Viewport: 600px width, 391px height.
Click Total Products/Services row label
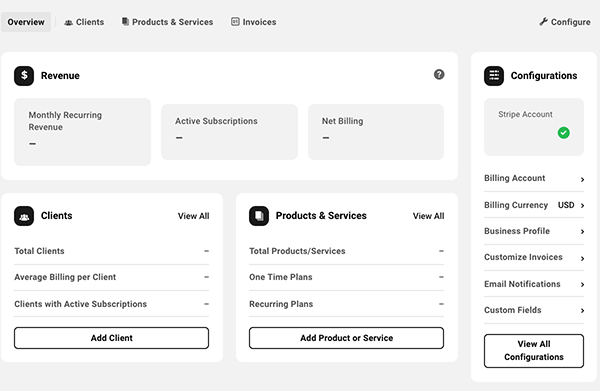(297, 251)
